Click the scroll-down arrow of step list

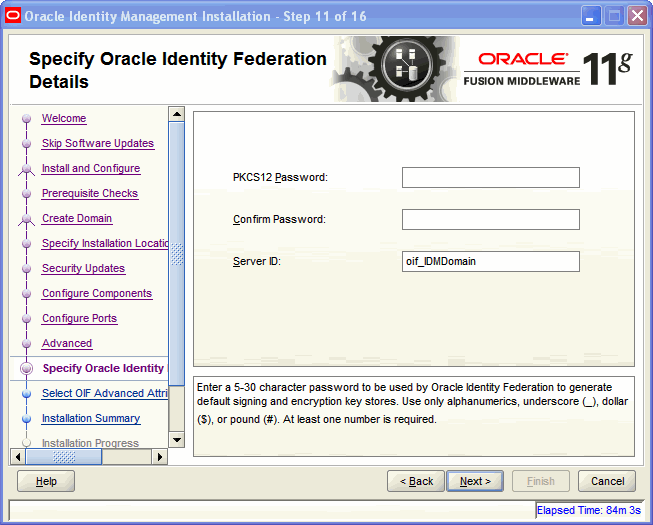pos(177,439)
